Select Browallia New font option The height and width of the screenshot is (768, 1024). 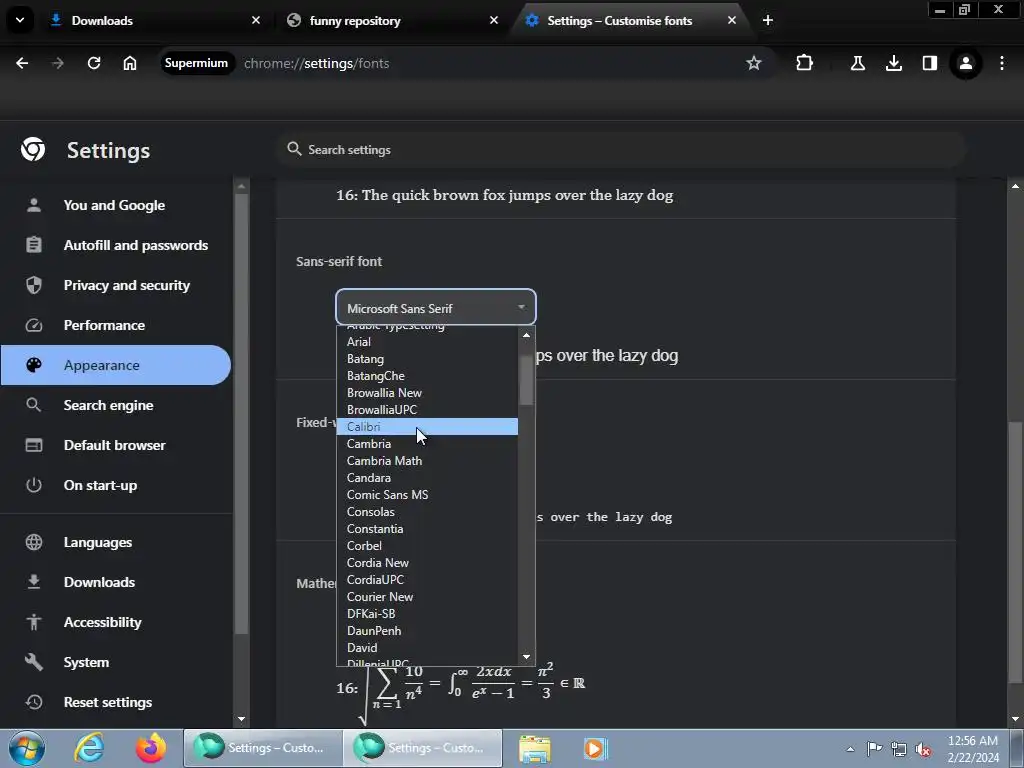coord(427,392)
